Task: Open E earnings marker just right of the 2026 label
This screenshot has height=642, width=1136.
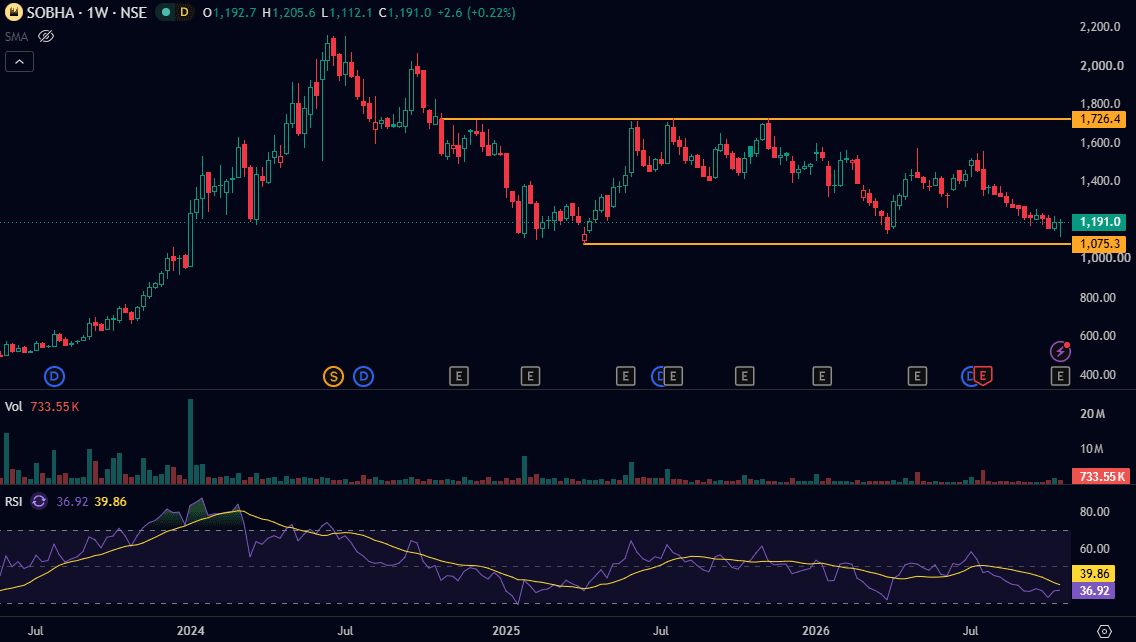Action: (x=822, y=376)
